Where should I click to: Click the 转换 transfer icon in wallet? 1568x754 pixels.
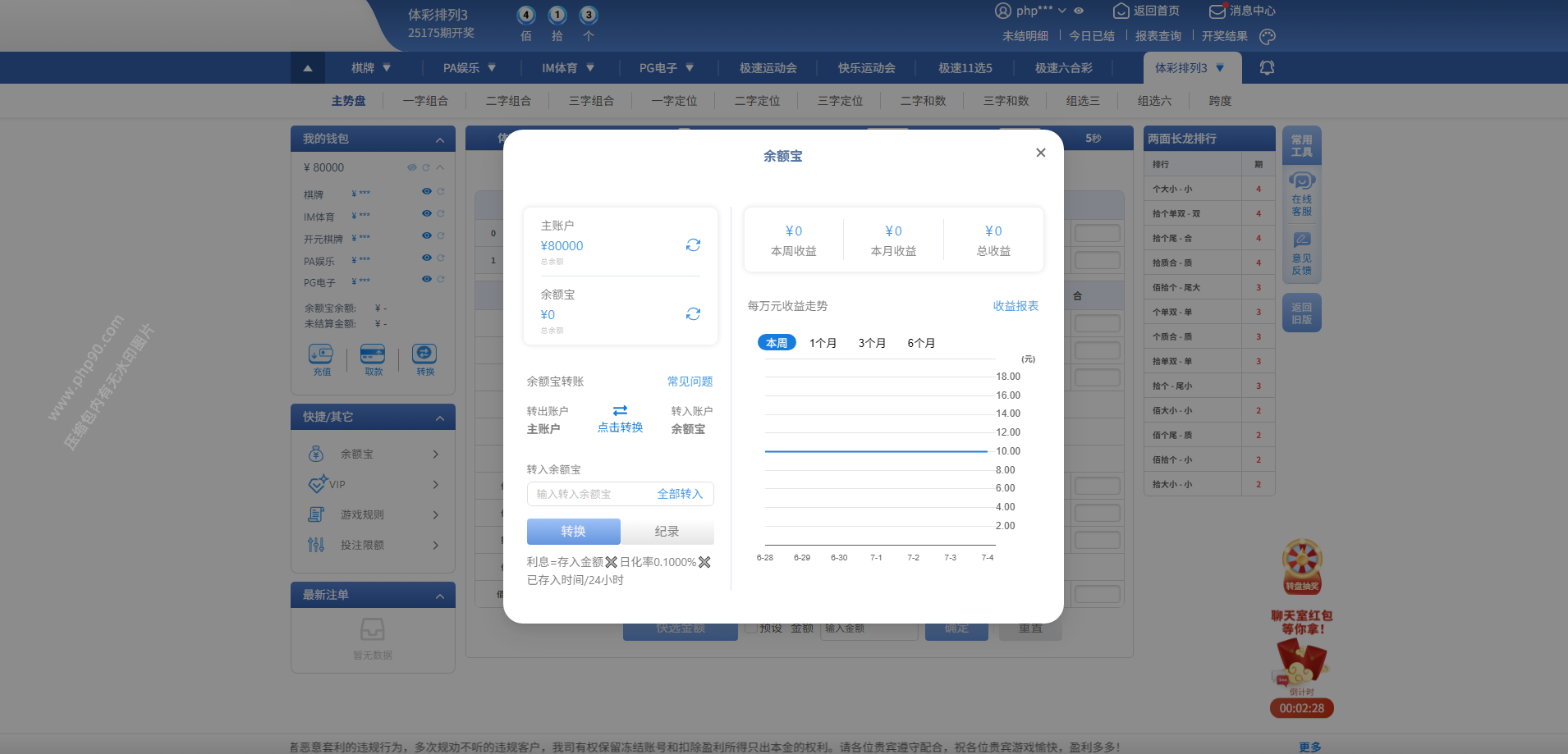(424, 354)
